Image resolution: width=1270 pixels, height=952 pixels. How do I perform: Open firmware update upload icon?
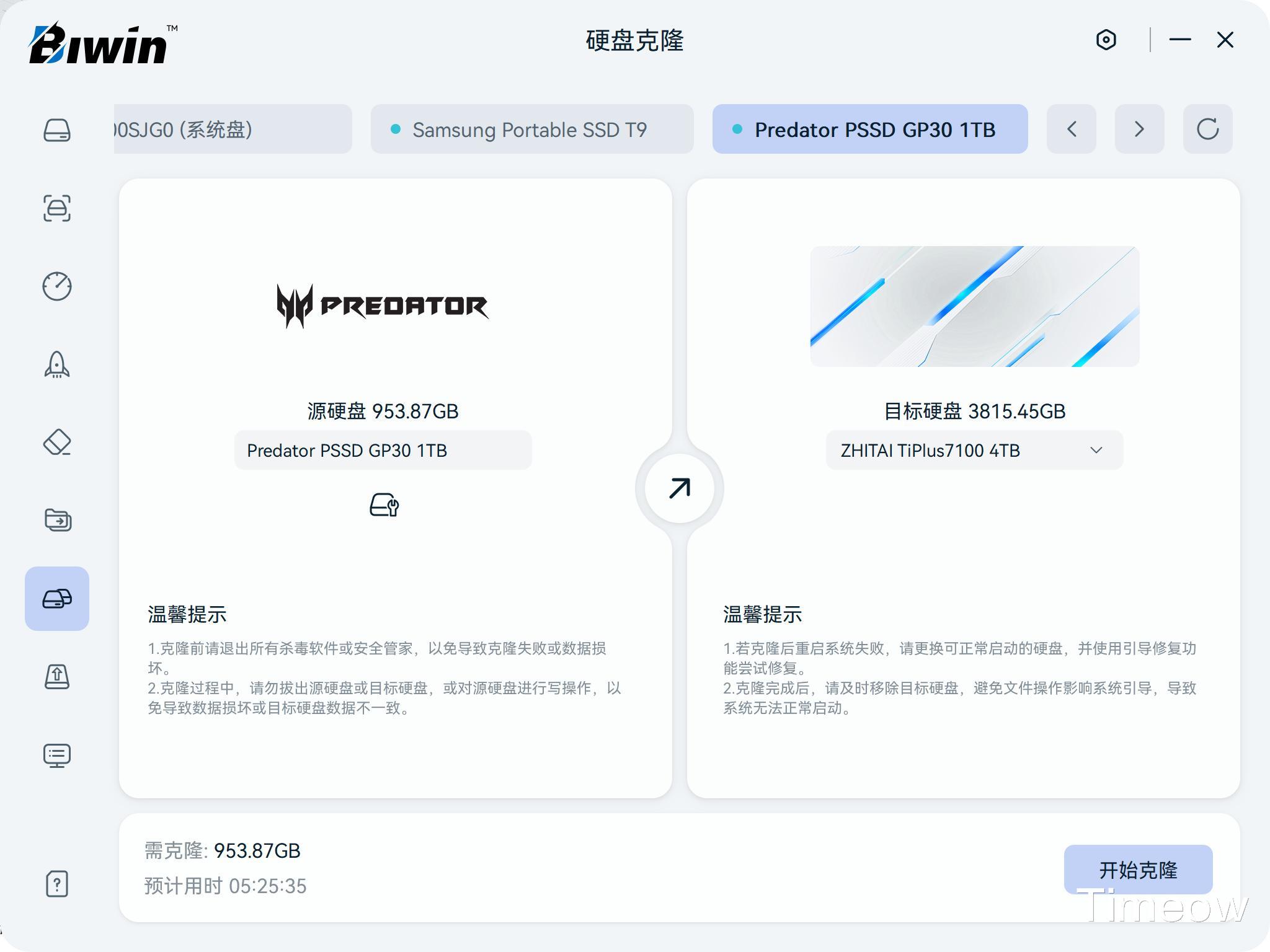pos(57,677)
